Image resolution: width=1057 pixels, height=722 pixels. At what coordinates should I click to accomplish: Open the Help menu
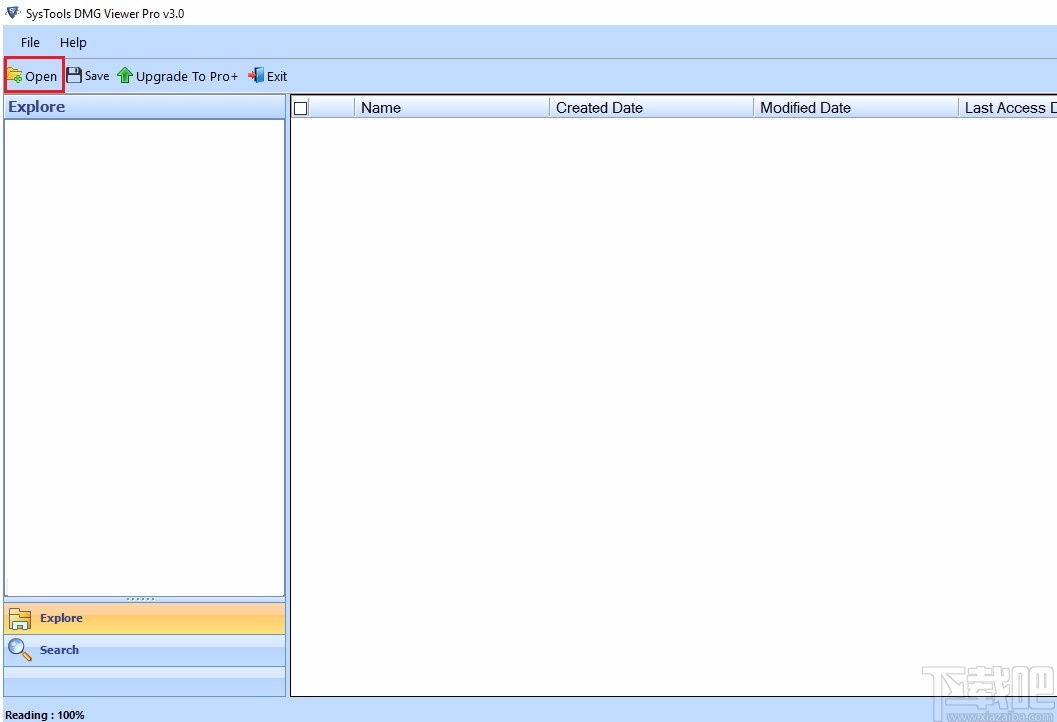(73, 42)
